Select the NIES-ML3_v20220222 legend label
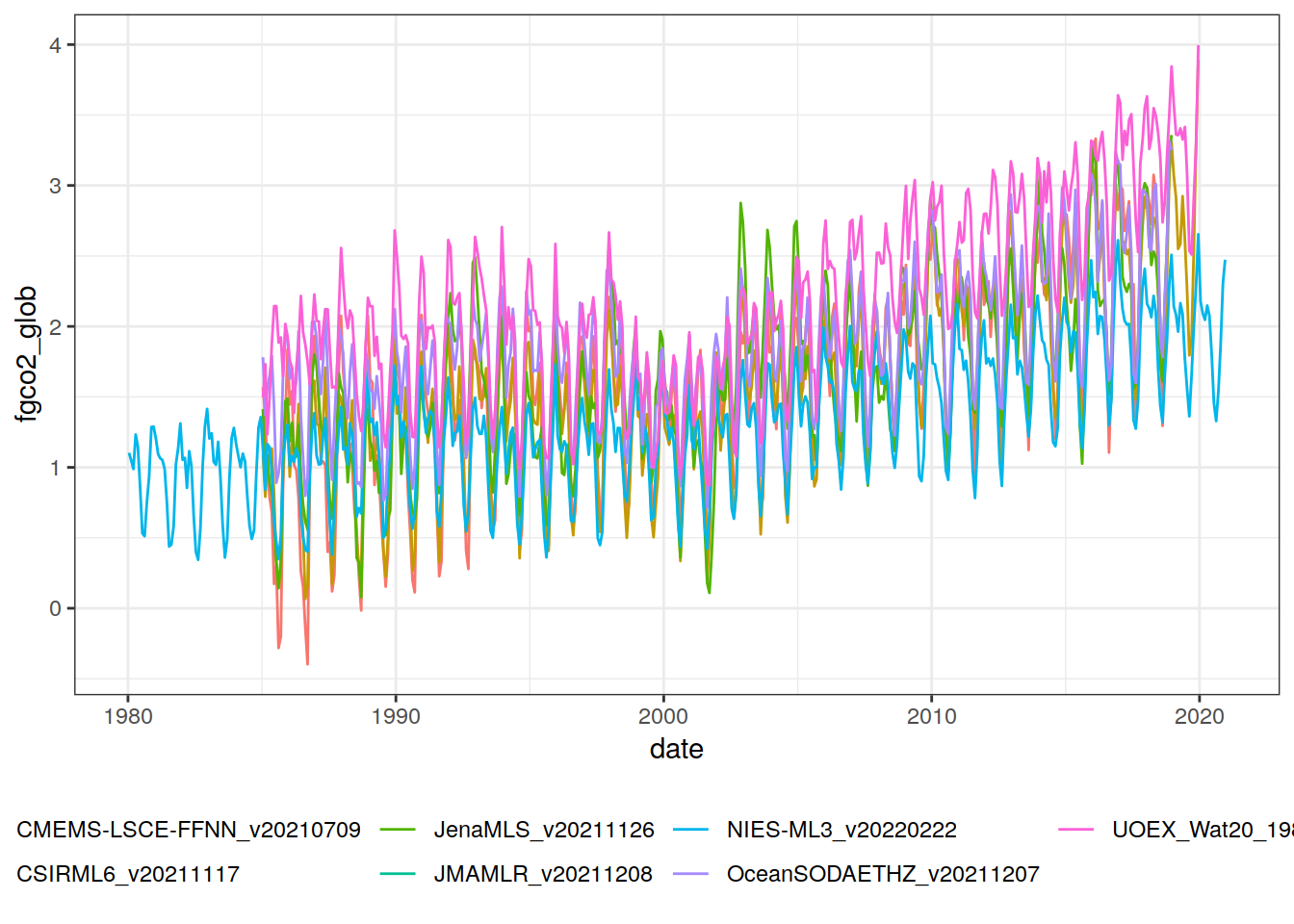This screenshot has height=924, width=1294. pos(841,830)
